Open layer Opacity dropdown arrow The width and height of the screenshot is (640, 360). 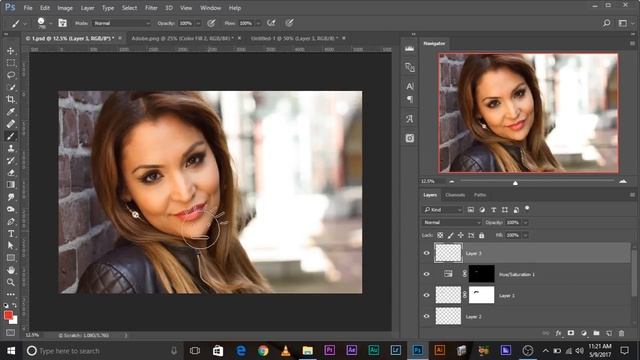pos(525,222)
